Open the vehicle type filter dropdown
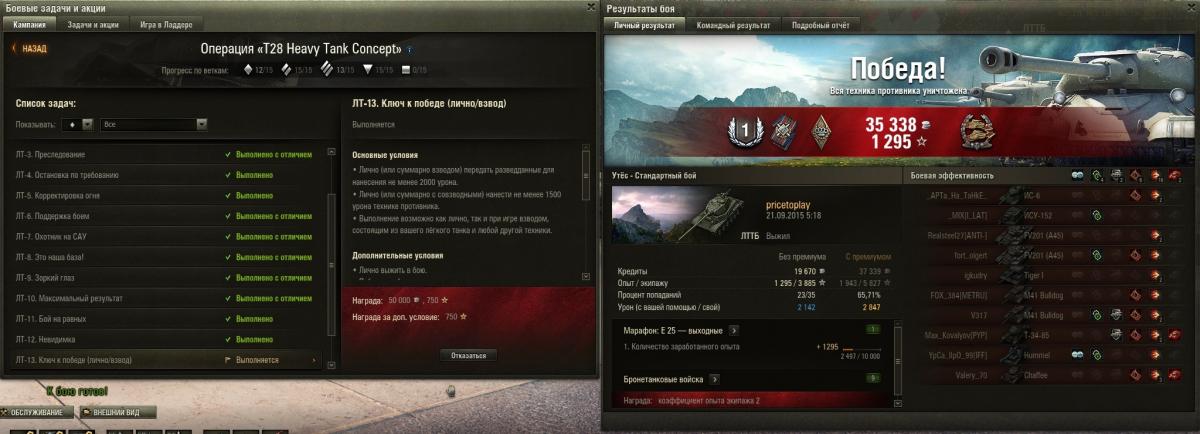The image size is (1200, 434). point(78,124)
